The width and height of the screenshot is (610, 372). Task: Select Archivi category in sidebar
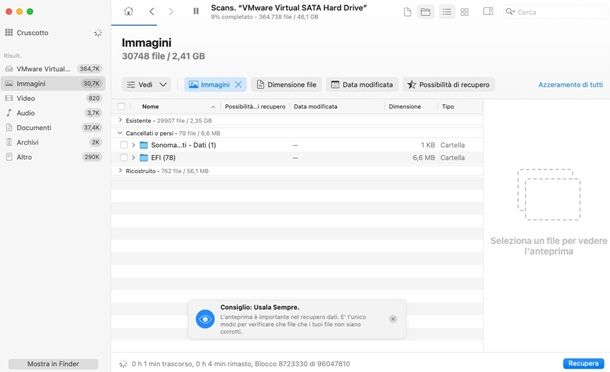tap(53, 142)
